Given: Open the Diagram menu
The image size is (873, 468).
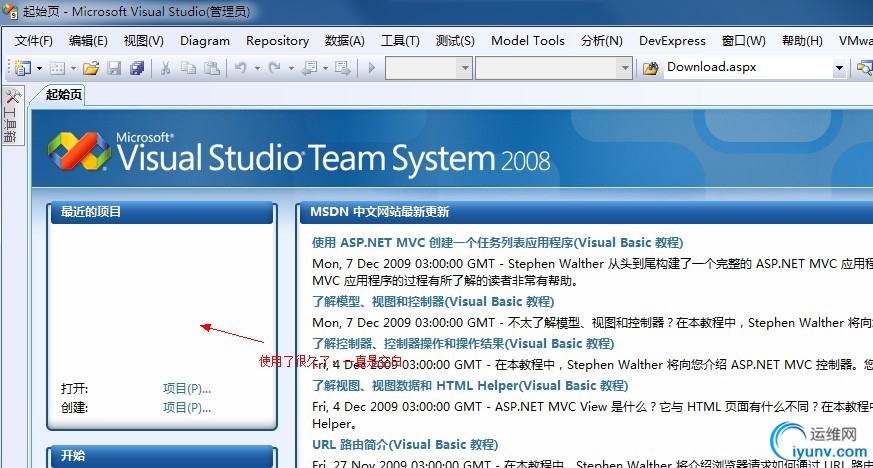Looking at the screenshot, I should pyautogui.click(x=205, y=41).
